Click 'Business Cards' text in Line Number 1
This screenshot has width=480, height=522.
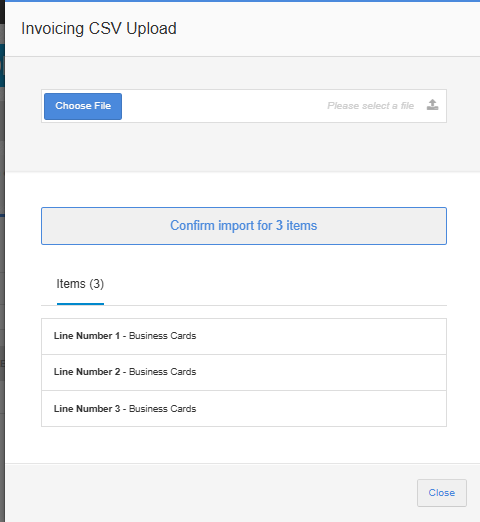tap(162, 336)
